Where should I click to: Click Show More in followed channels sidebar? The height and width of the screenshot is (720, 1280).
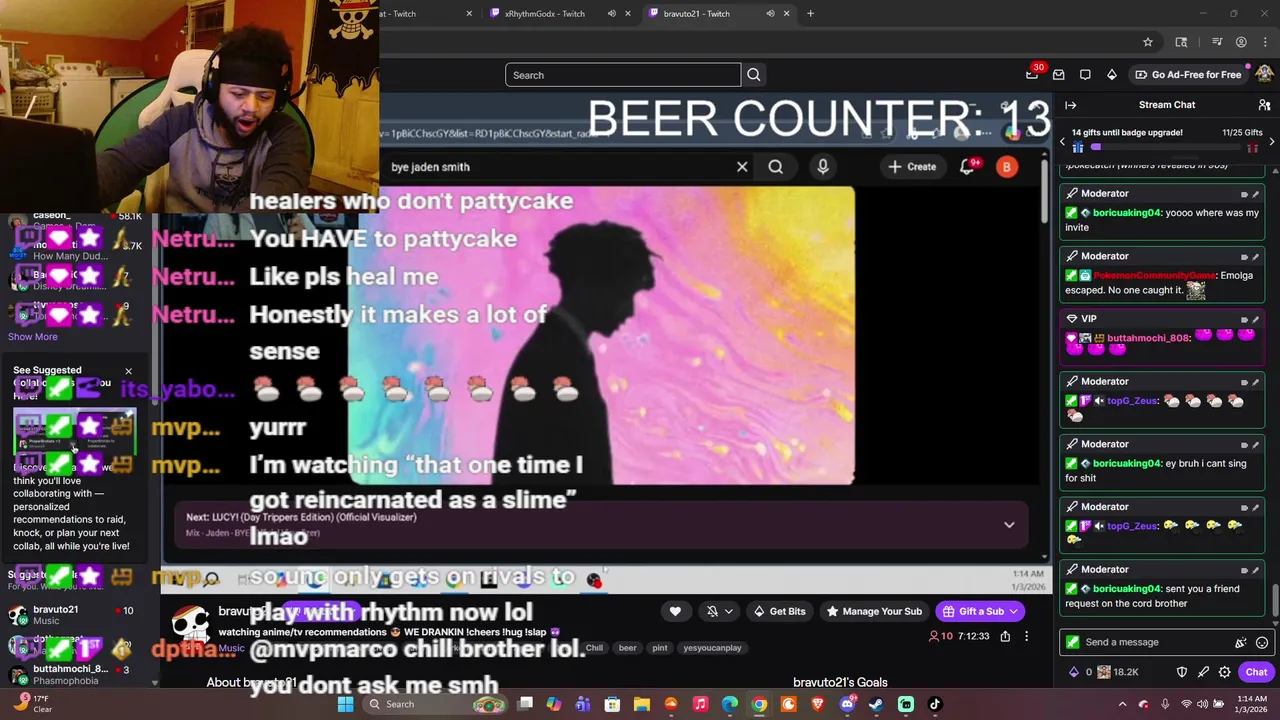[x=33, y=337]
